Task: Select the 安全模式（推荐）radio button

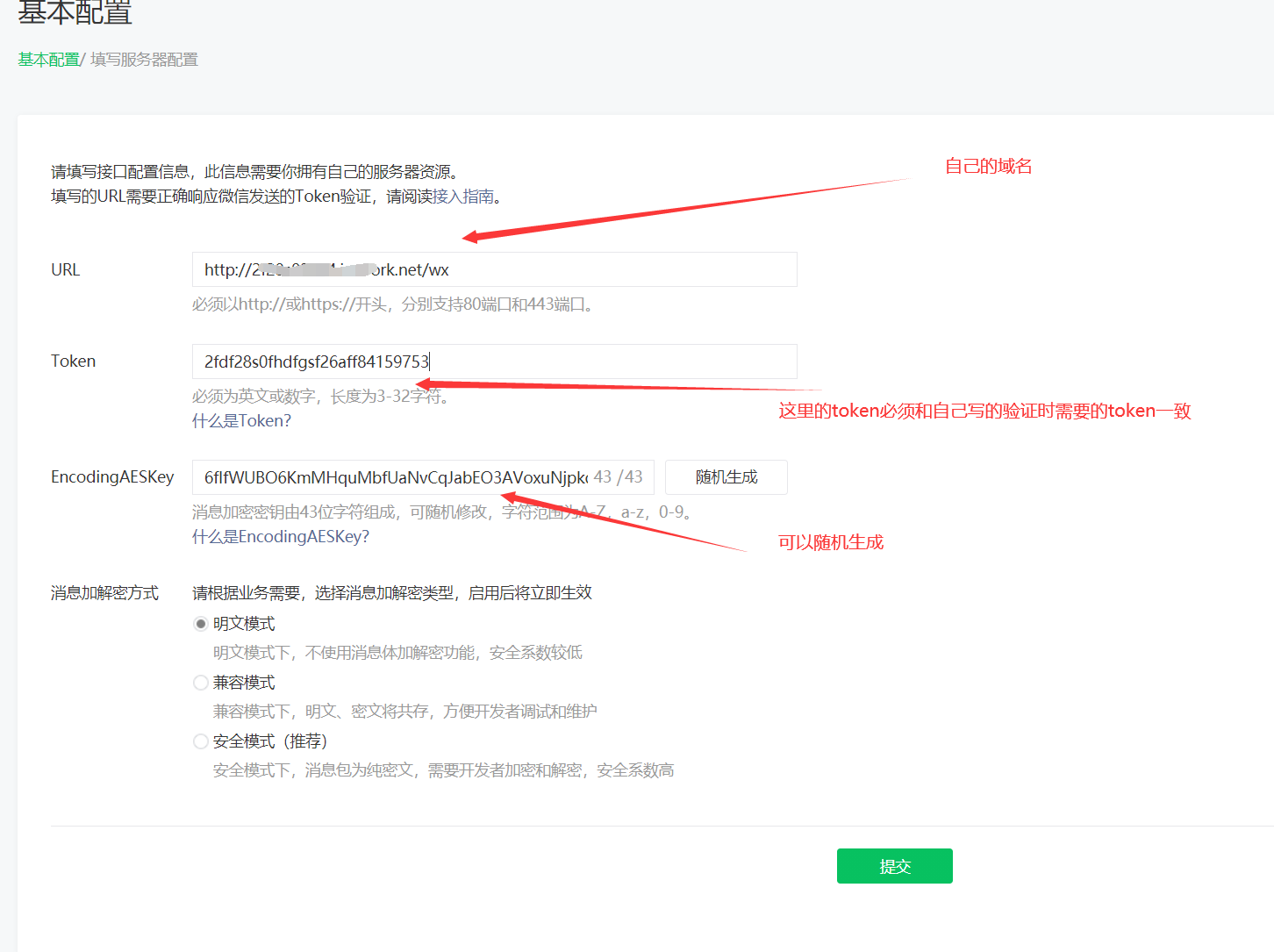Action: pos(200,741)
